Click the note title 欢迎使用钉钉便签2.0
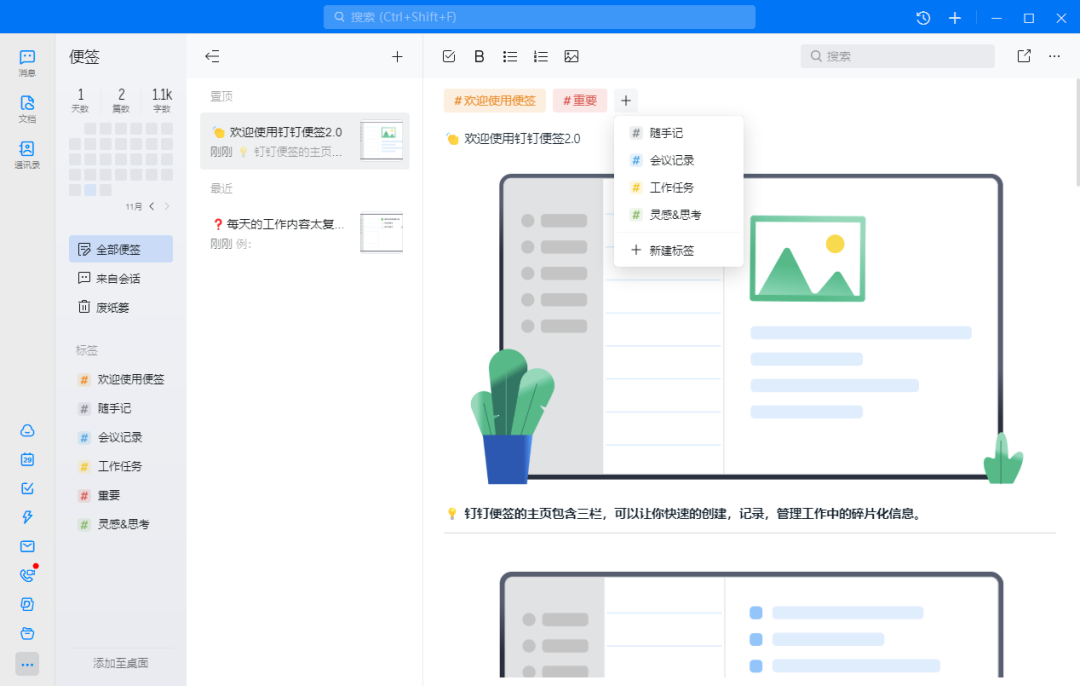 (x=521, y=138)
